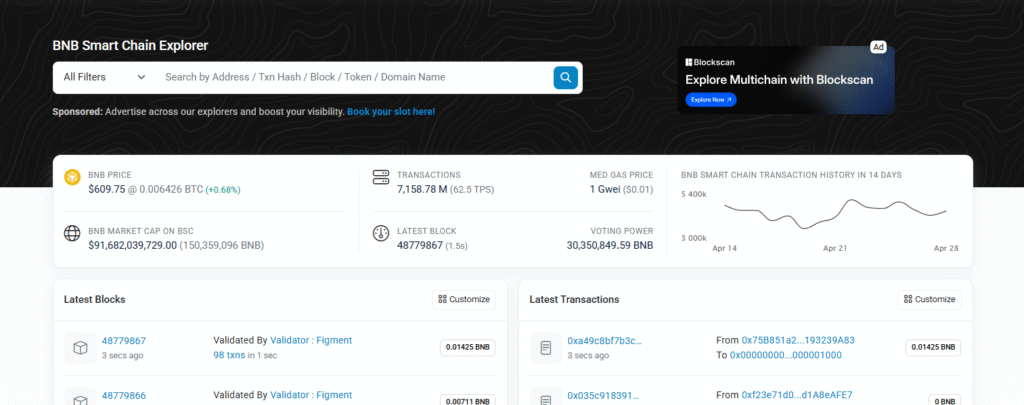Click the document icon for txn 0xa49c8bf7b3c

click(x=546, y=348)
